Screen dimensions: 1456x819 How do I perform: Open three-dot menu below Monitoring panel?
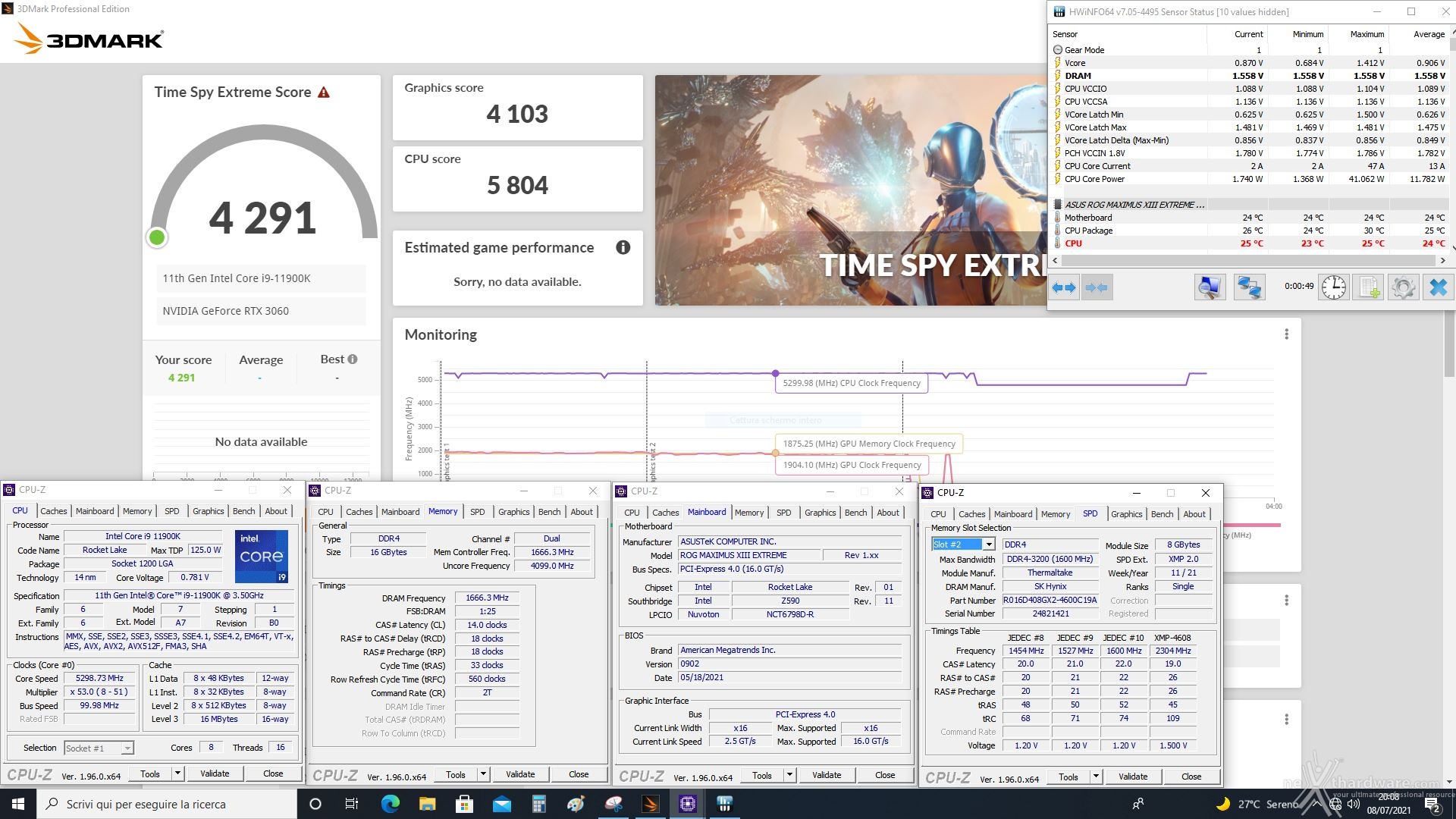coord(1286,601)
